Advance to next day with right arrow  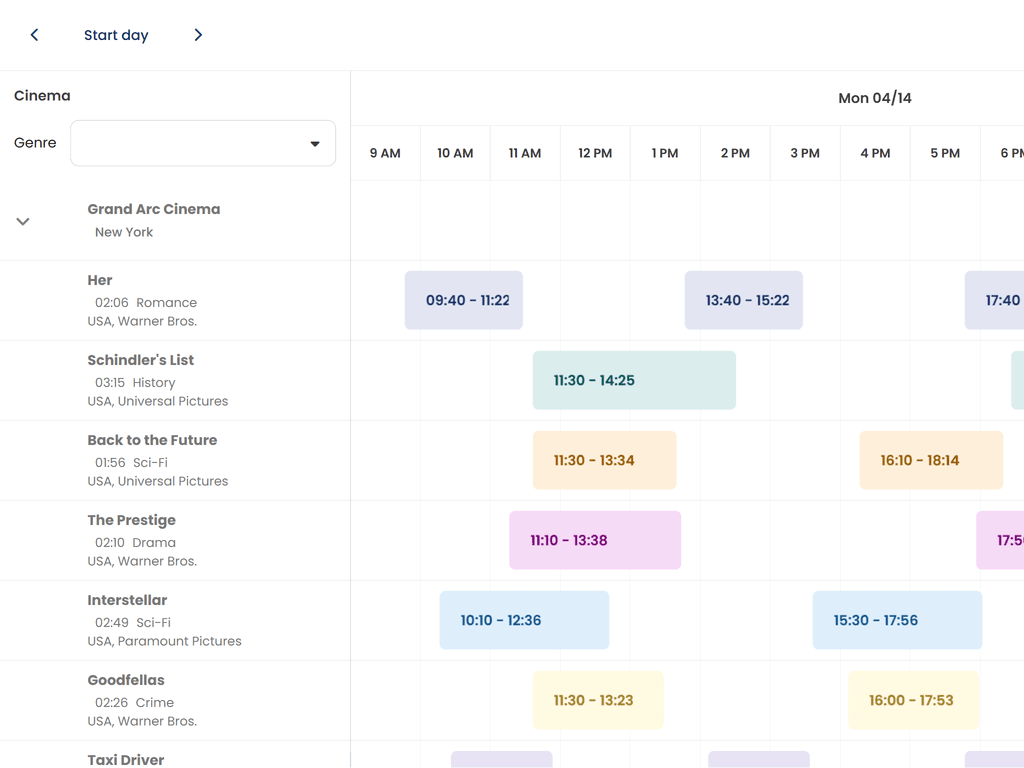198,35
